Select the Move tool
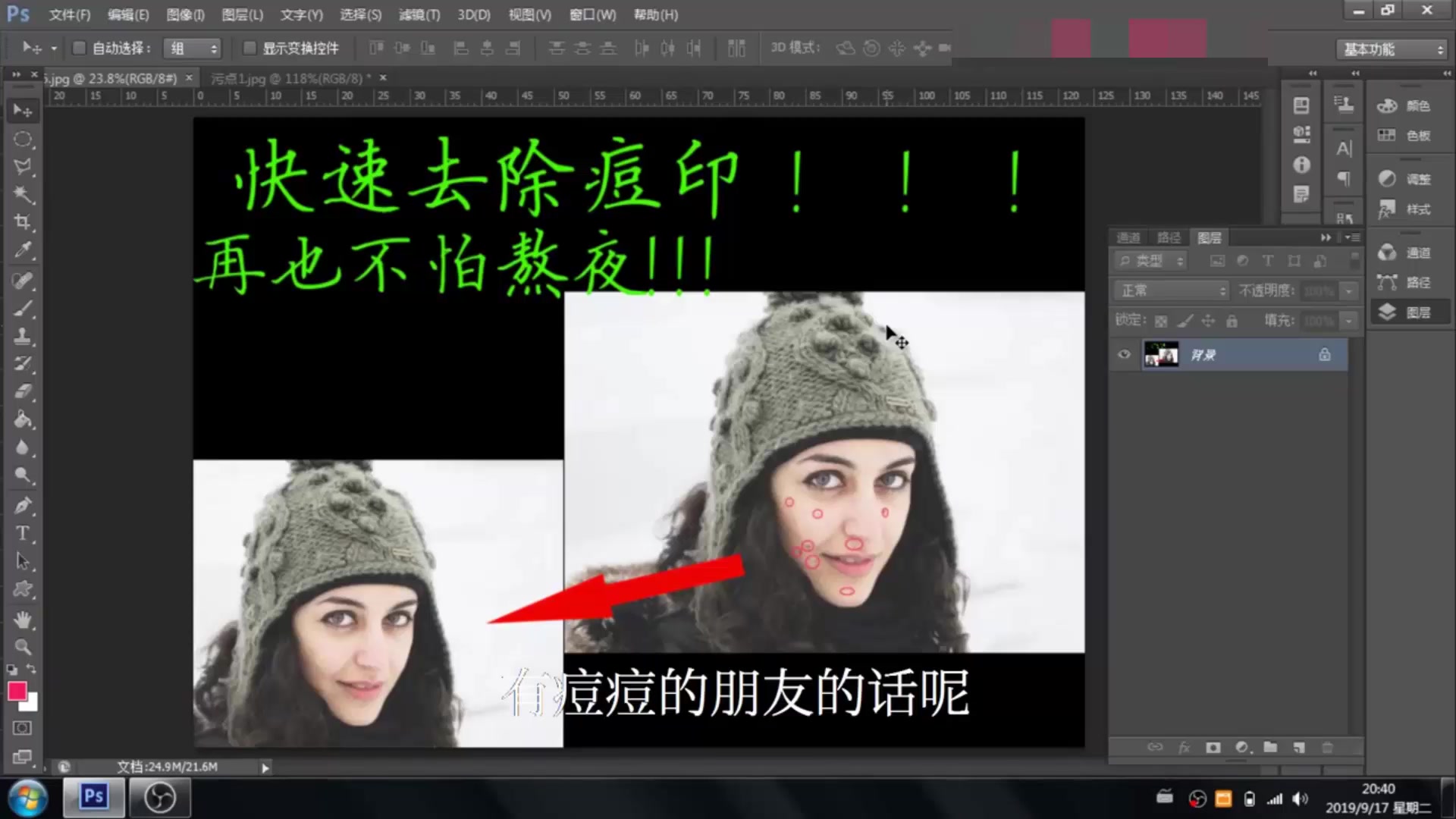Screen dimensions: 1456x819 tap(23, 110)
